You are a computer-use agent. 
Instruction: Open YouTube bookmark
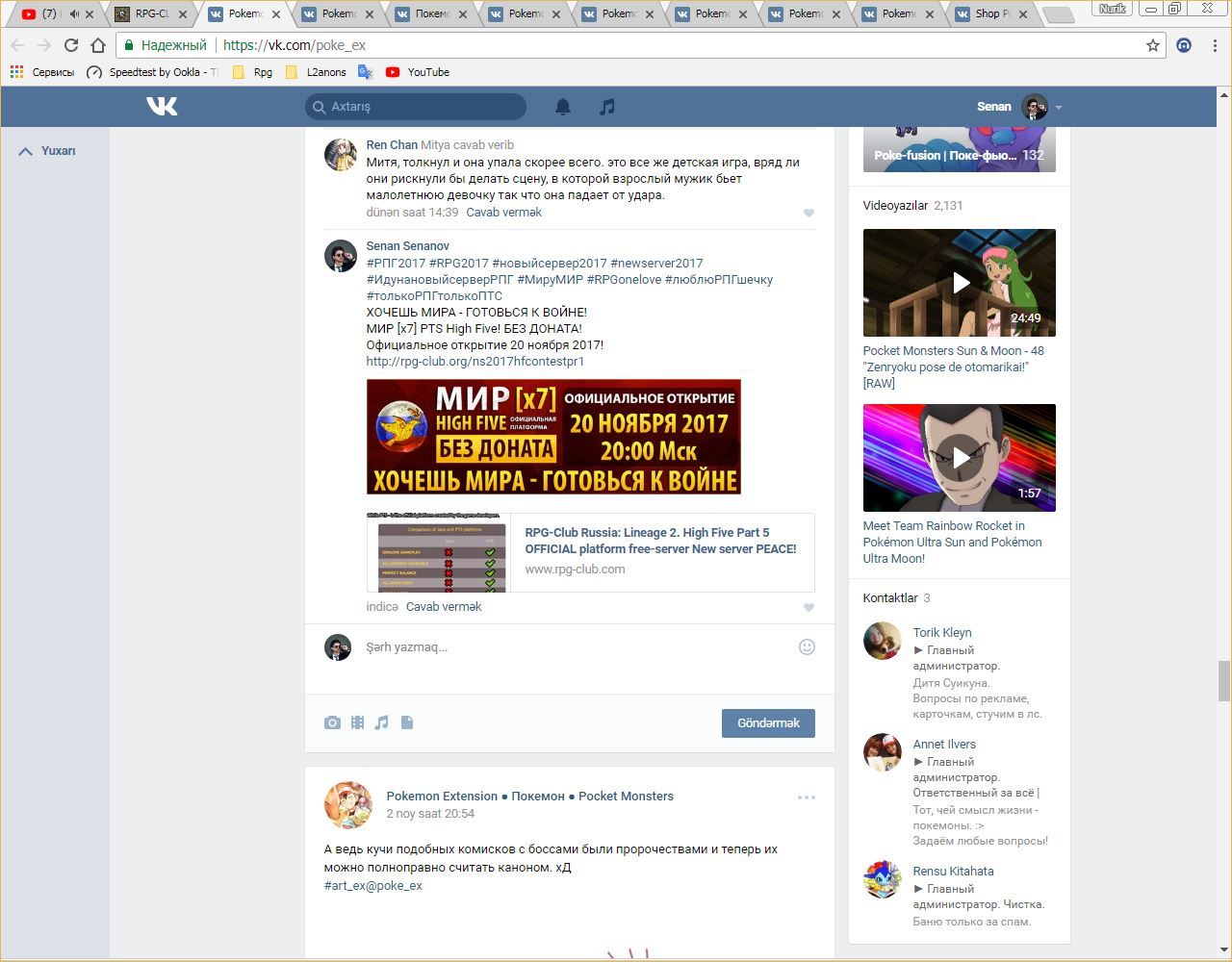tap(418, 72)
